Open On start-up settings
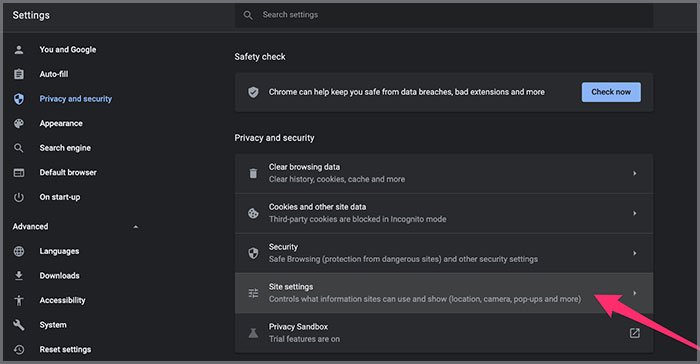The width and height of the screenshot is (700, 364). (x=60, y=197)
